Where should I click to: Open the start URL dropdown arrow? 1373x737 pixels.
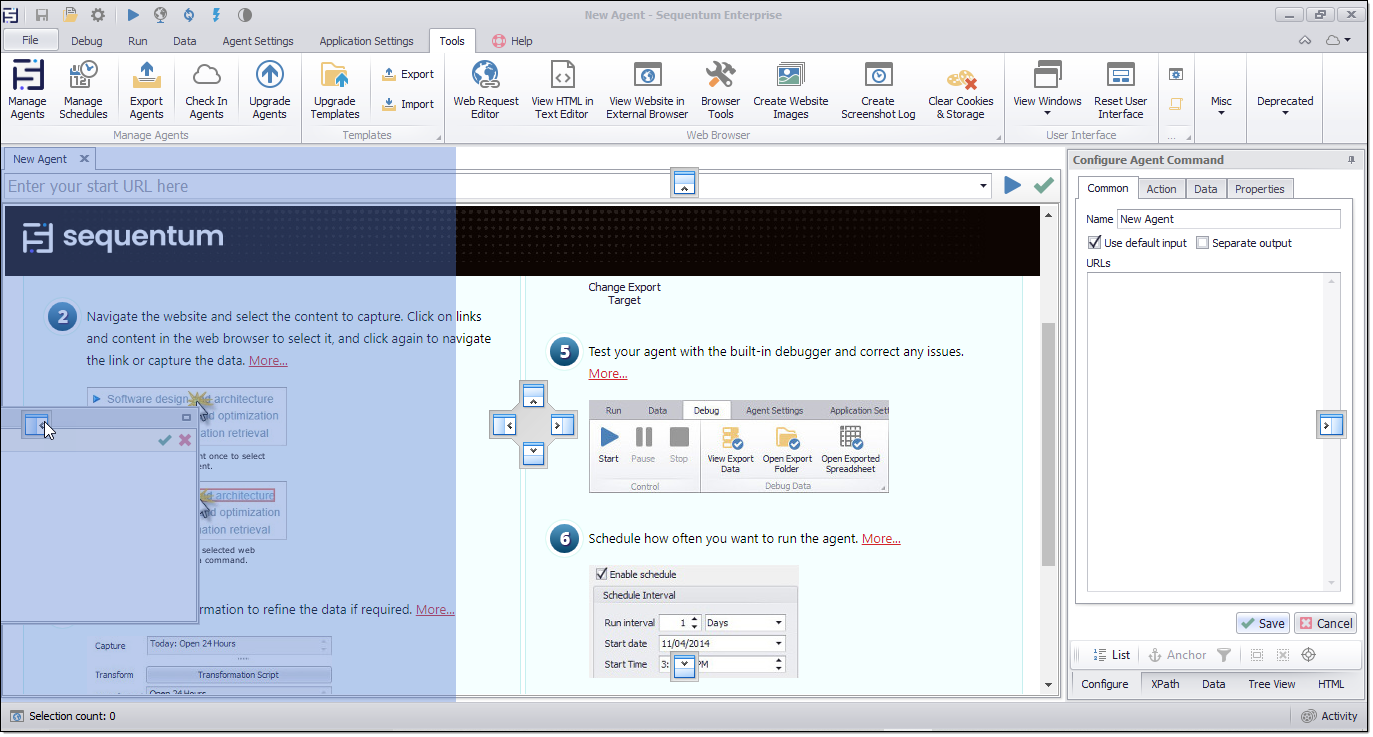pos(985,186)
